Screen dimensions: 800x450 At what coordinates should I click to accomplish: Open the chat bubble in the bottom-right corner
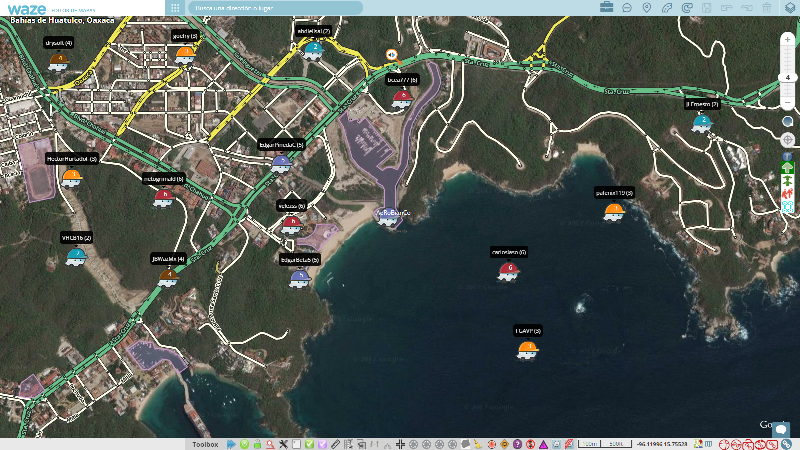coord(781,429)
